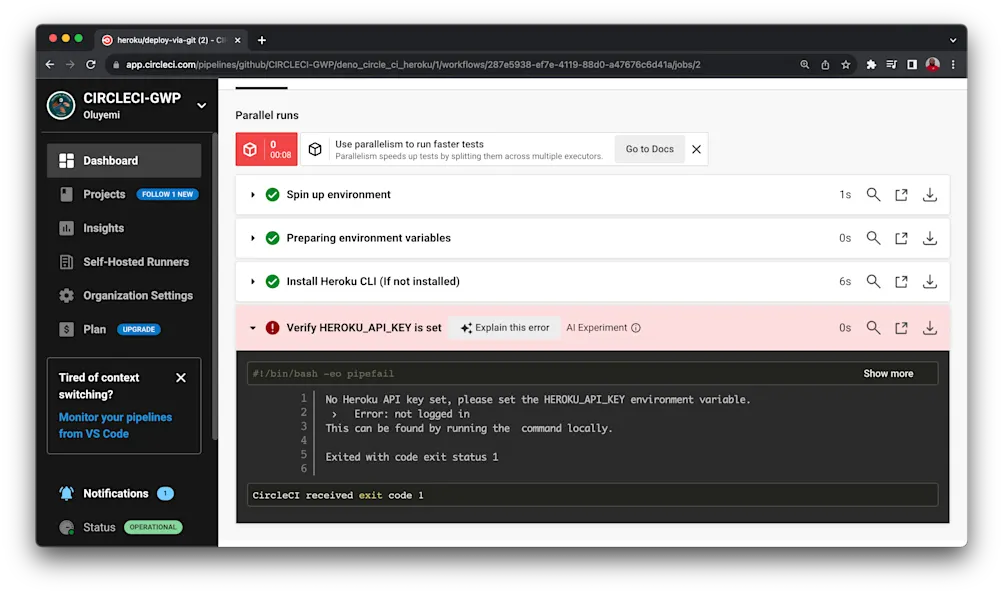Expand the Spin up environment step
This screenshot has width=1003, height=594.
coord(252,194)
